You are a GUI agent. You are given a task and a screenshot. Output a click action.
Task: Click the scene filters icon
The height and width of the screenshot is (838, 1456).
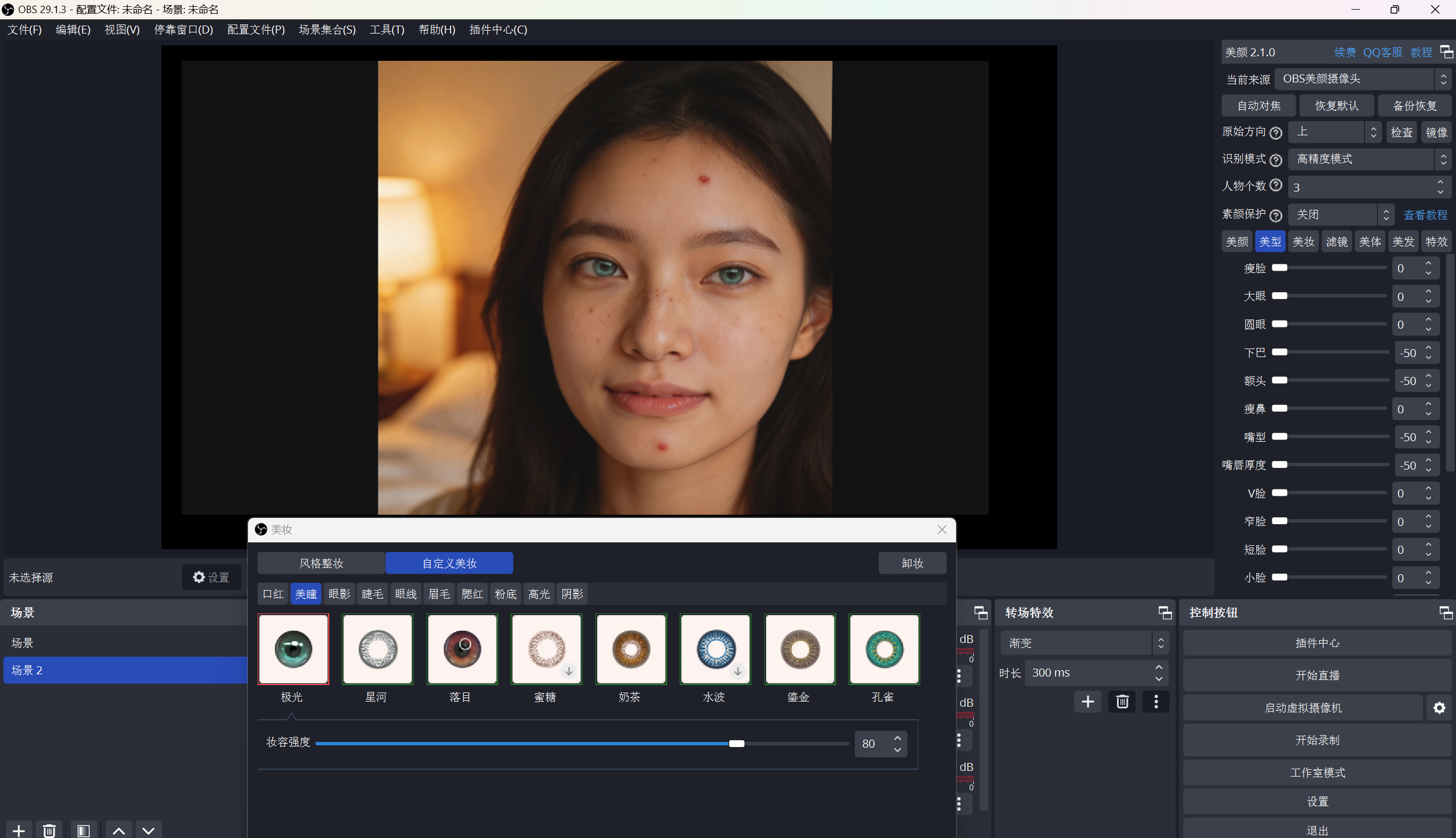point(84,831)
